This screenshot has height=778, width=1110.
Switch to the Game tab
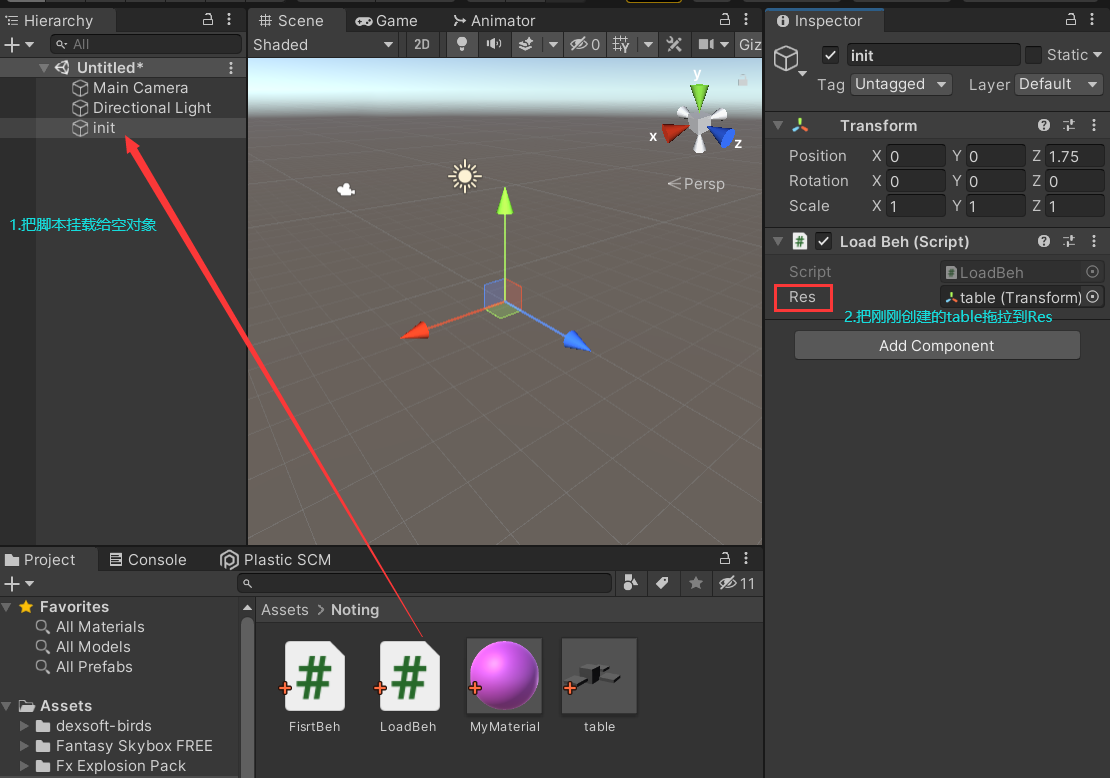point(387,21)
